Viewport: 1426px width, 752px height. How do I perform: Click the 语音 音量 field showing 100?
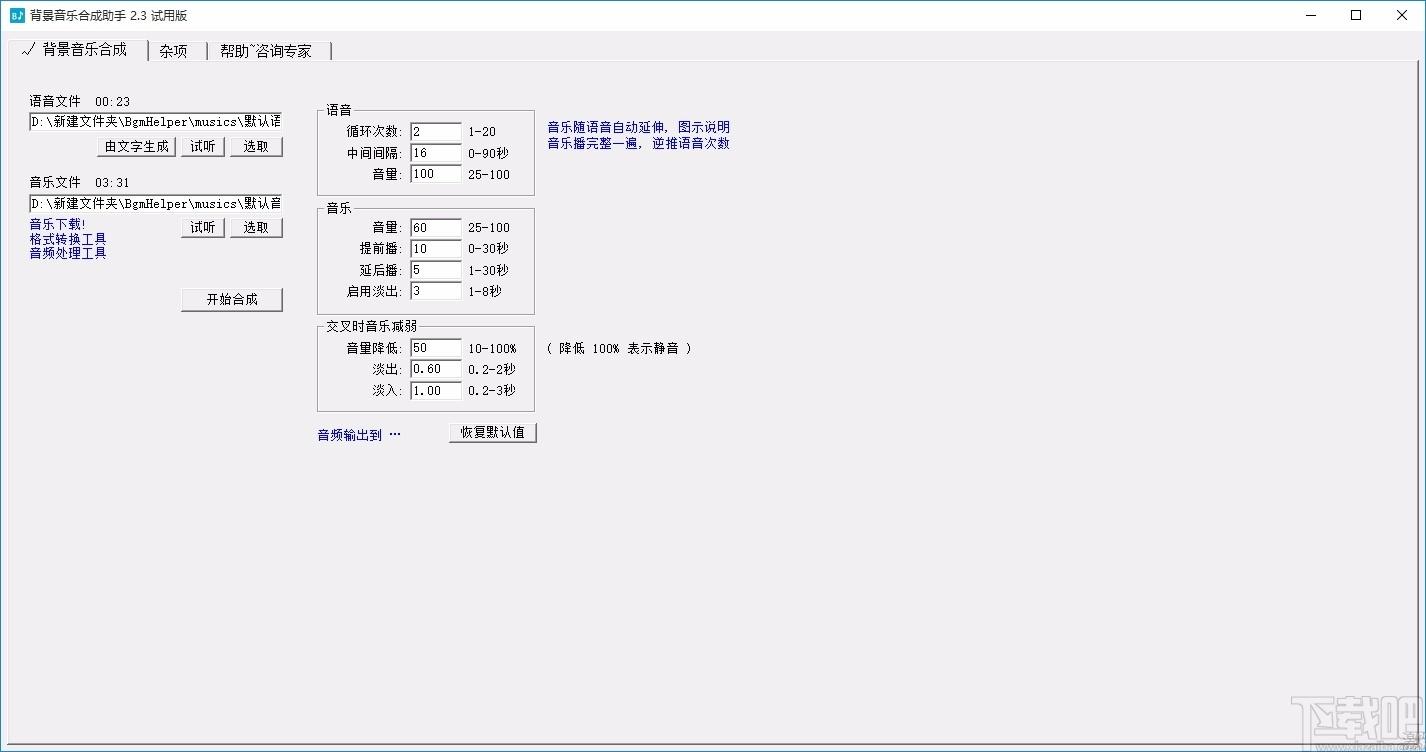pos(436,174)
